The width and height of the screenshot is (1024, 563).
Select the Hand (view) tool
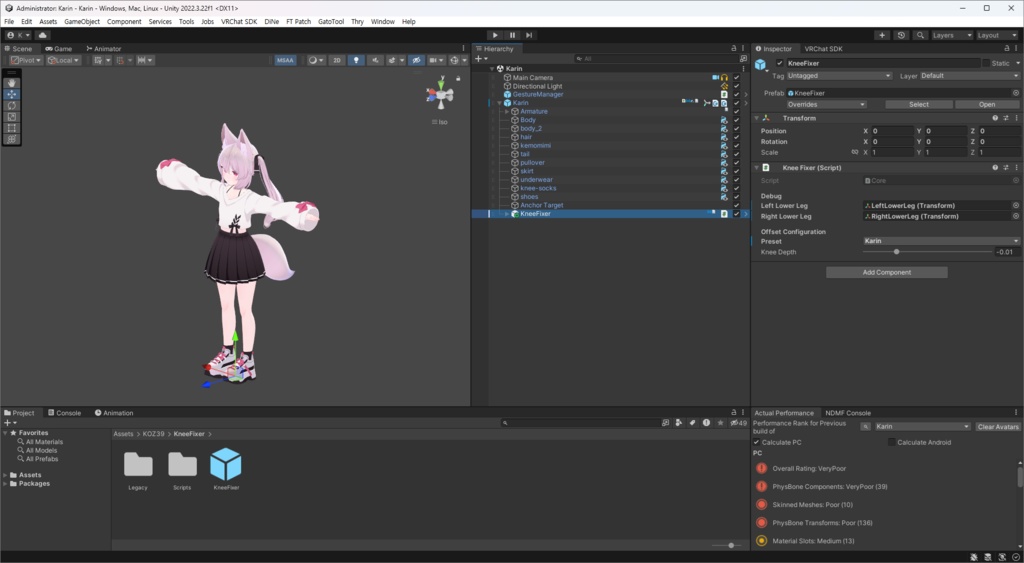11,83
